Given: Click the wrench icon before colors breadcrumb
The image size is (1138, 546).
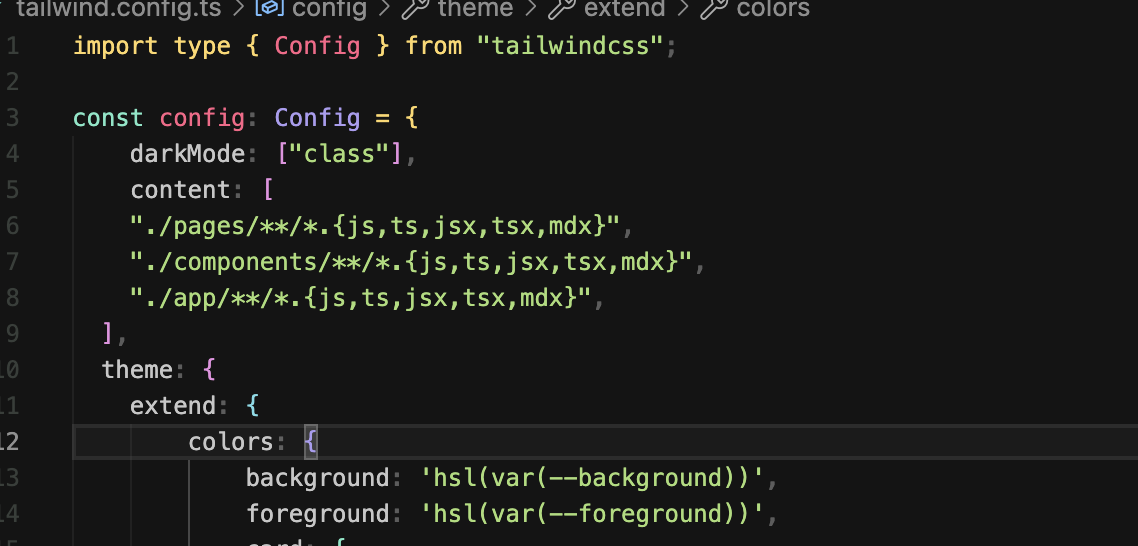Looking at the screenshot, I should click(x=714, y=10).
